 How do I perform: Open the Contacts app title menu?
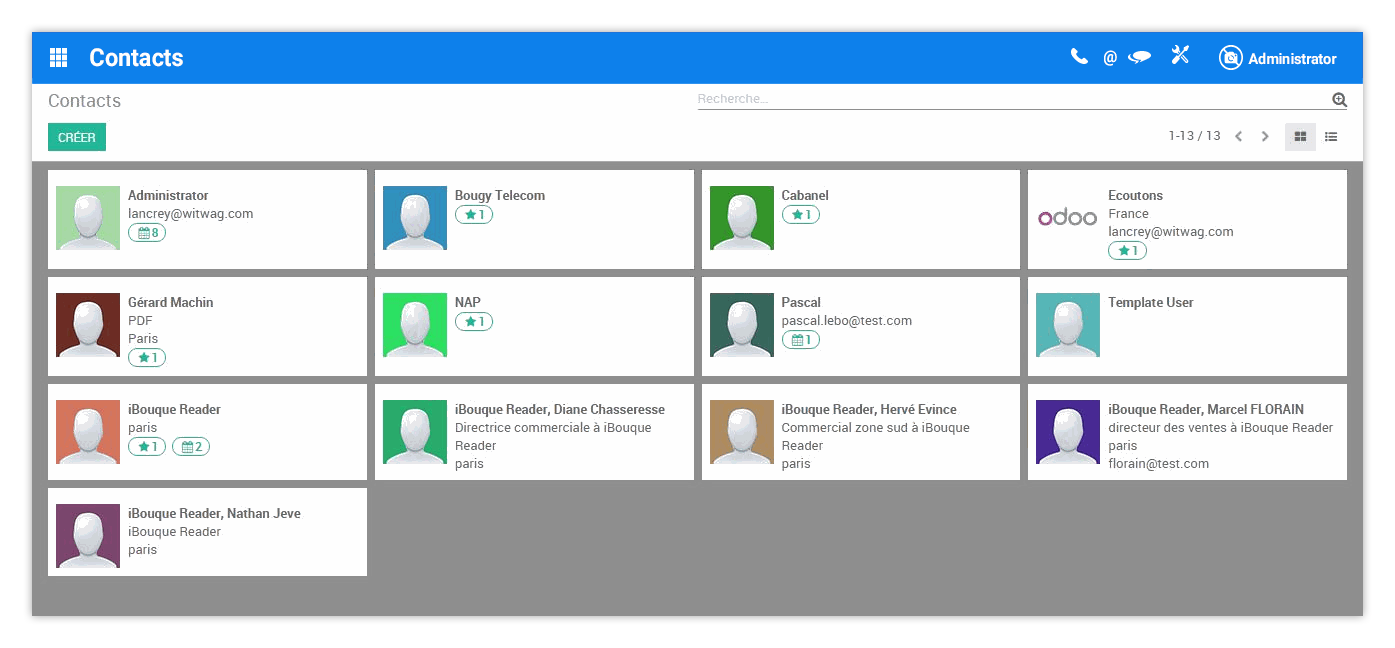[x=136, y=57]
